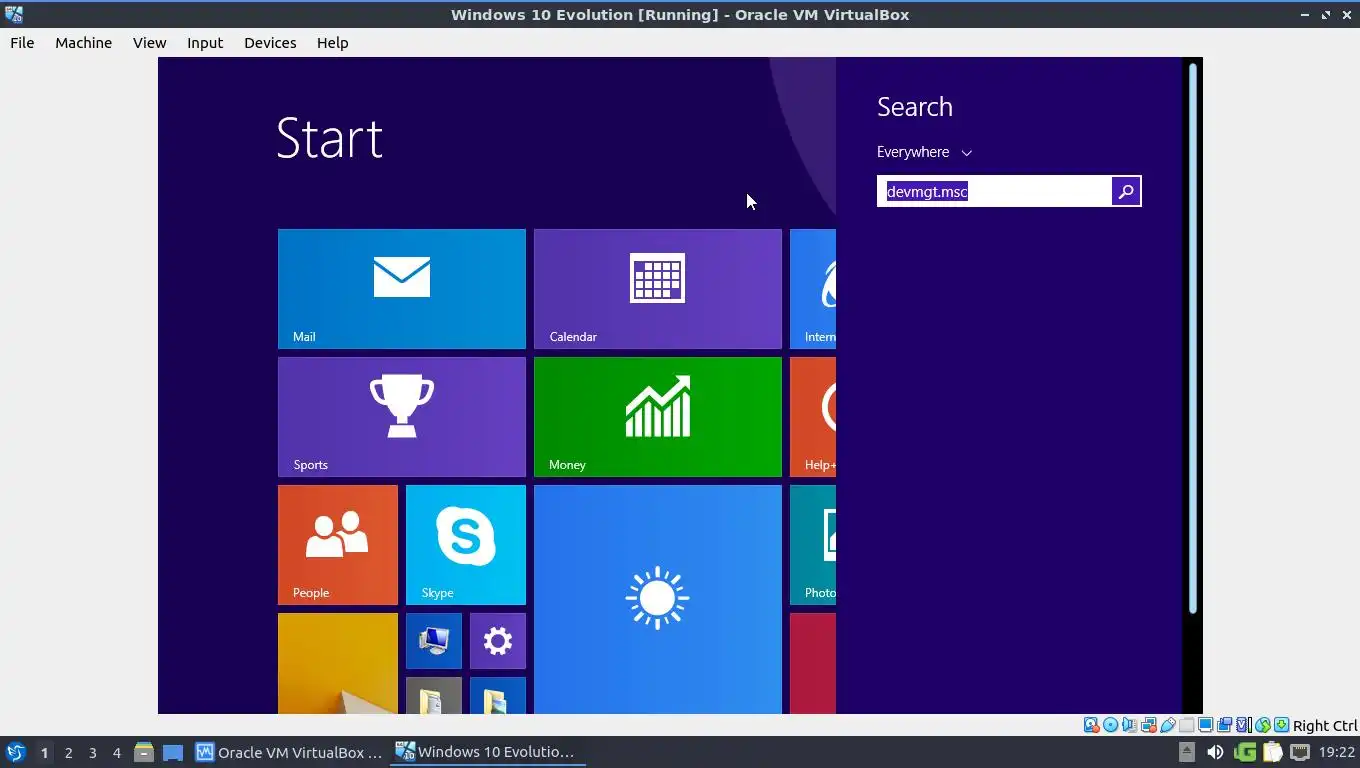Click the green G tray icon
The width and height of the screenshot is (1360, 768).
pos(1245,752)
